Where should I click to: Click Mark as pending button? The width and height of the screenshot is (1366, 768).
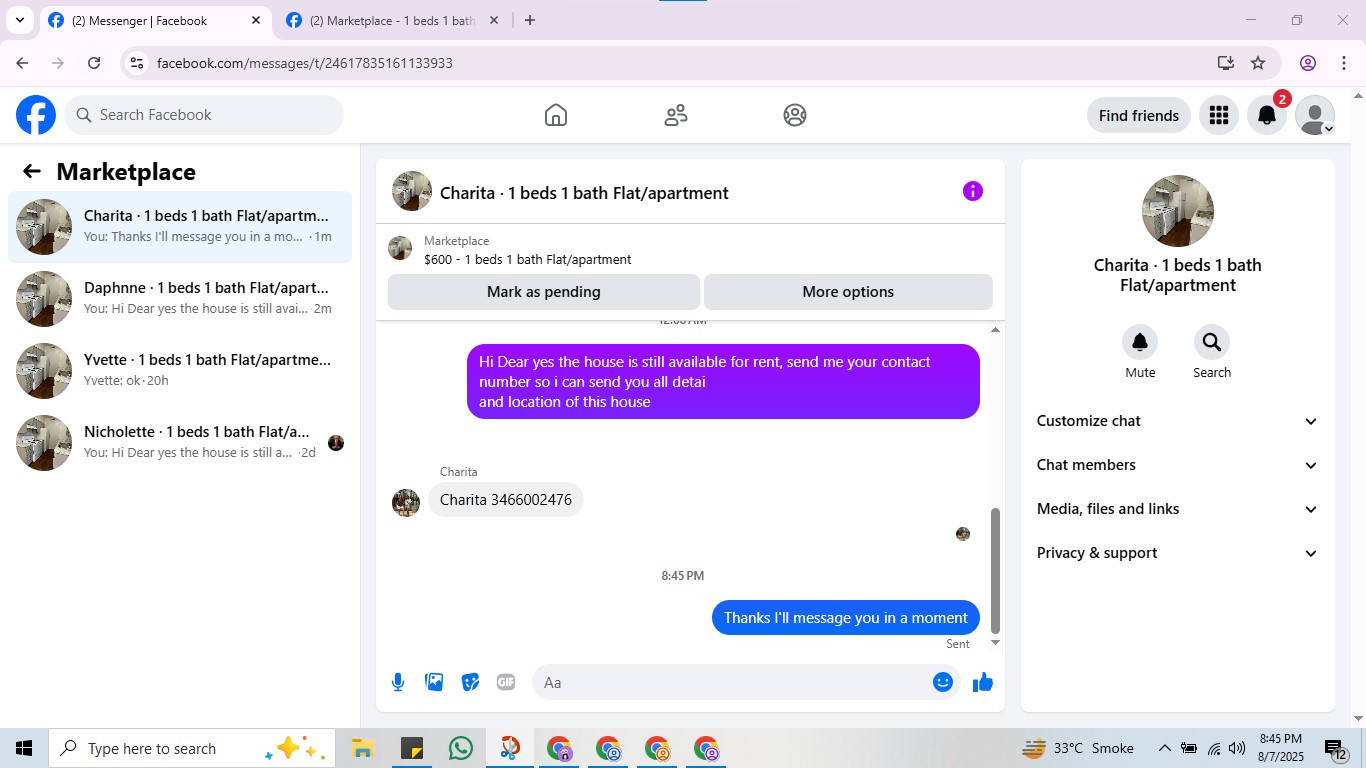pyautogui.click(x=544, y=292)
